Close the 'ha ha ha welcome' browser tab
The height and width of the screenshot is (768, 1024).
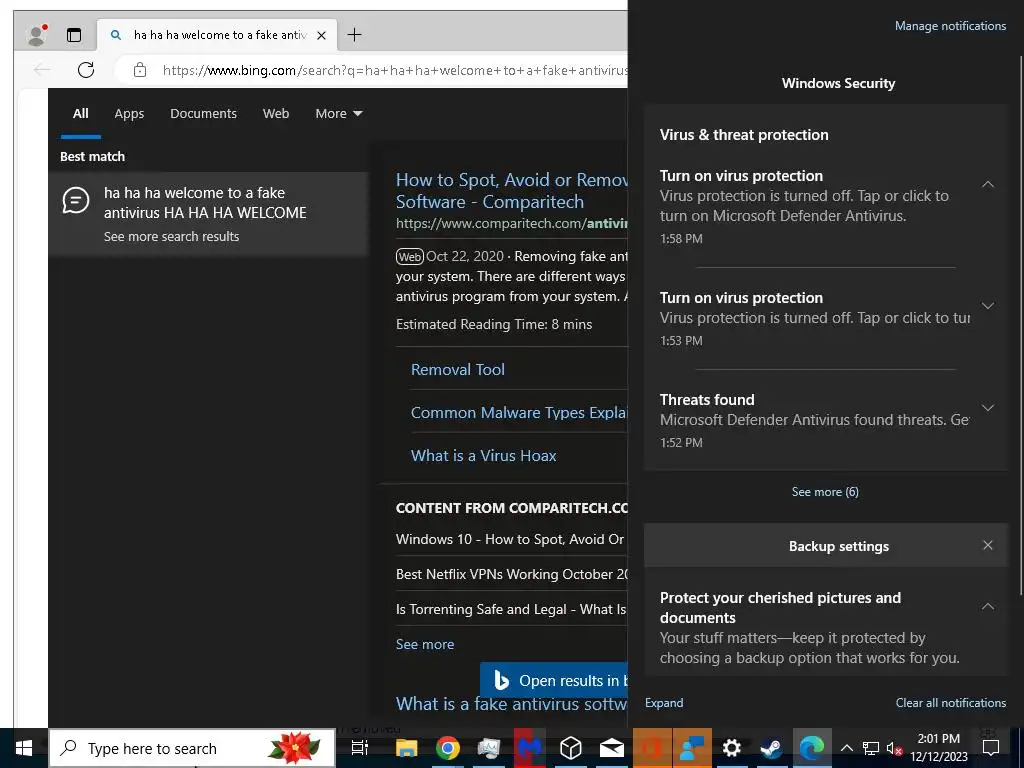321,35
